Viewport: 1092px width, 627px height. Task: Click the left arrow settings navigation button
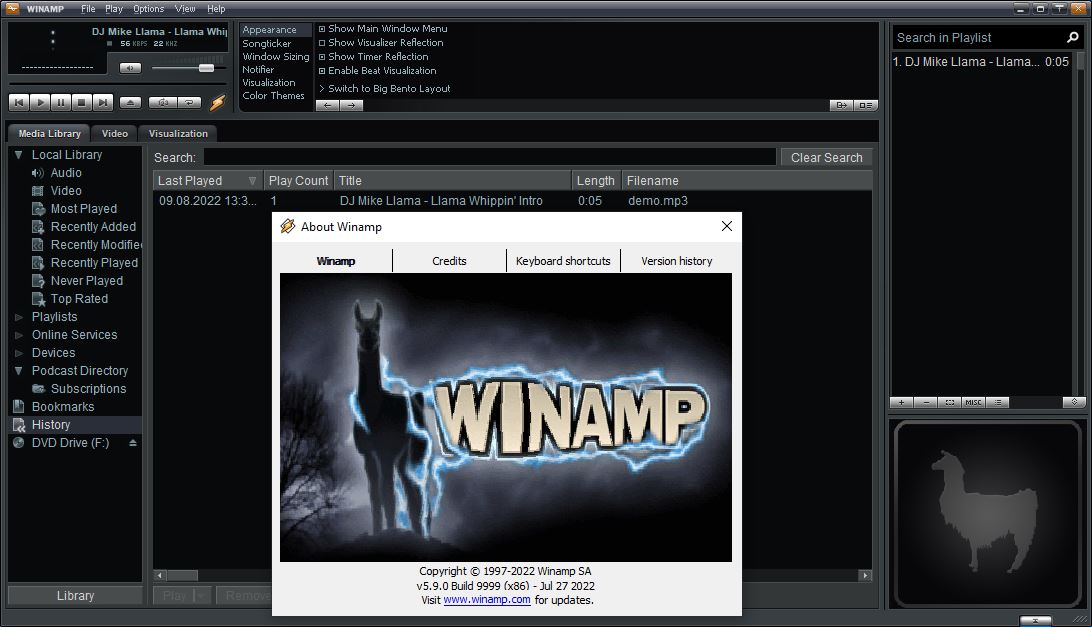point(327,105)
